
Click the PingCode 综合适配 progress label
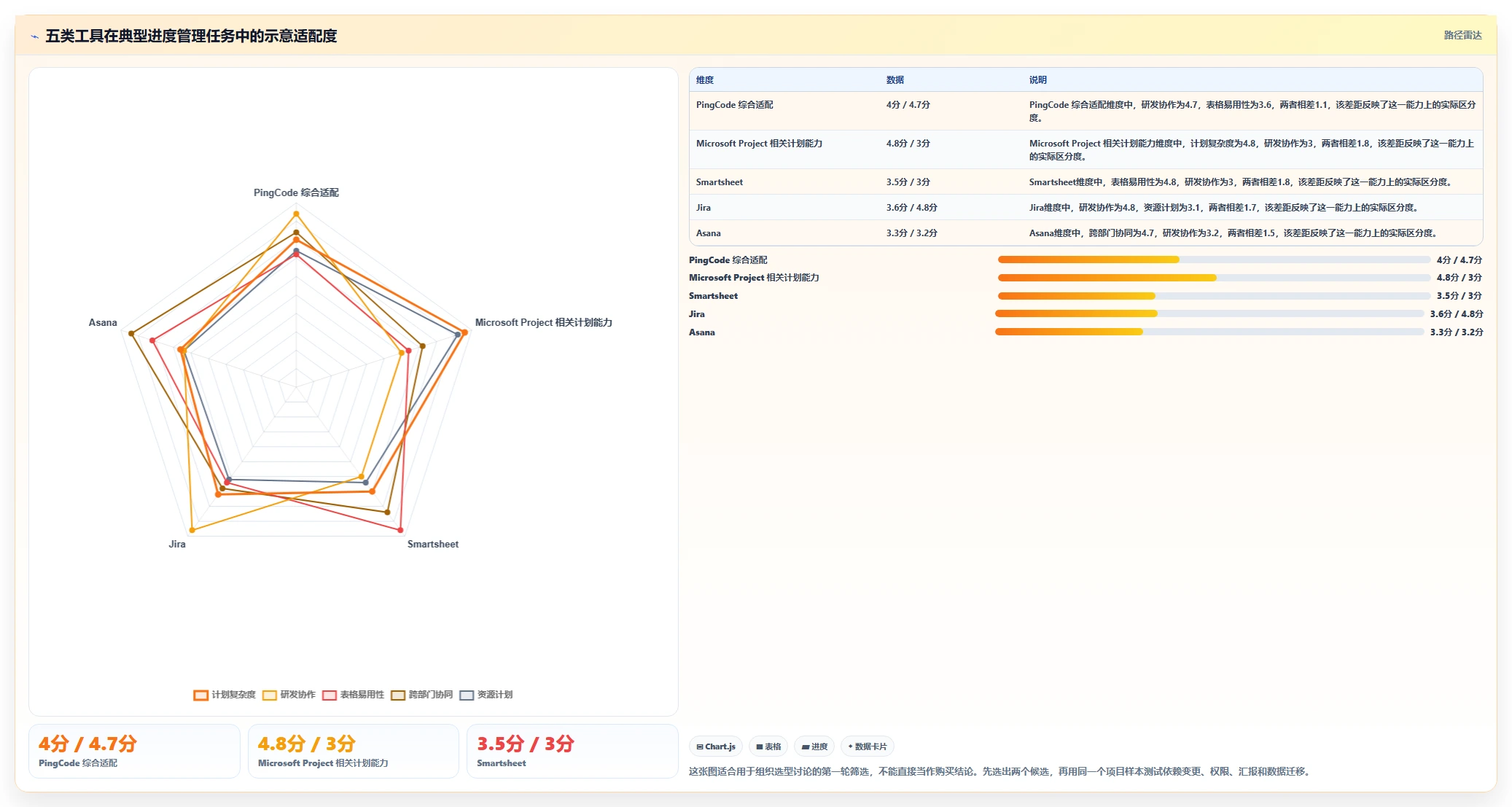coord(728,260)
